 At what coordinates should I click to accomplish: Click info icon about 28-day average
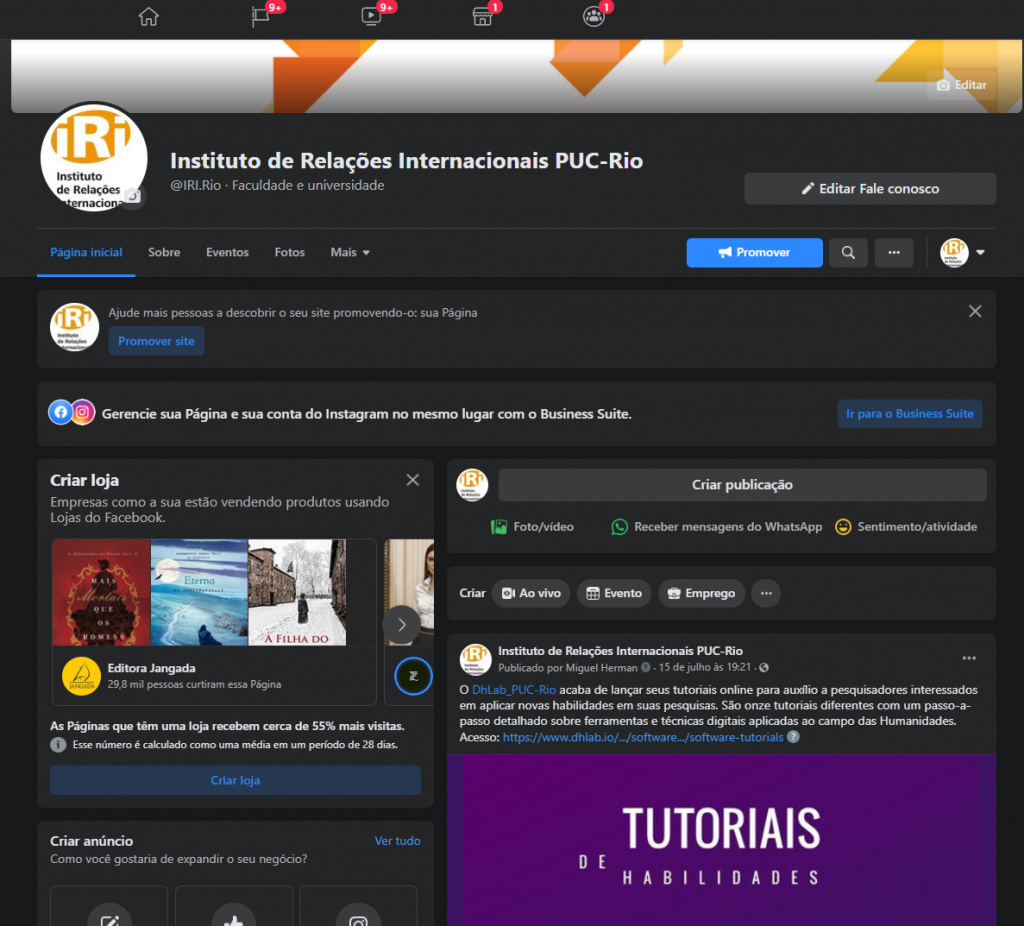(x=58, y=744)
